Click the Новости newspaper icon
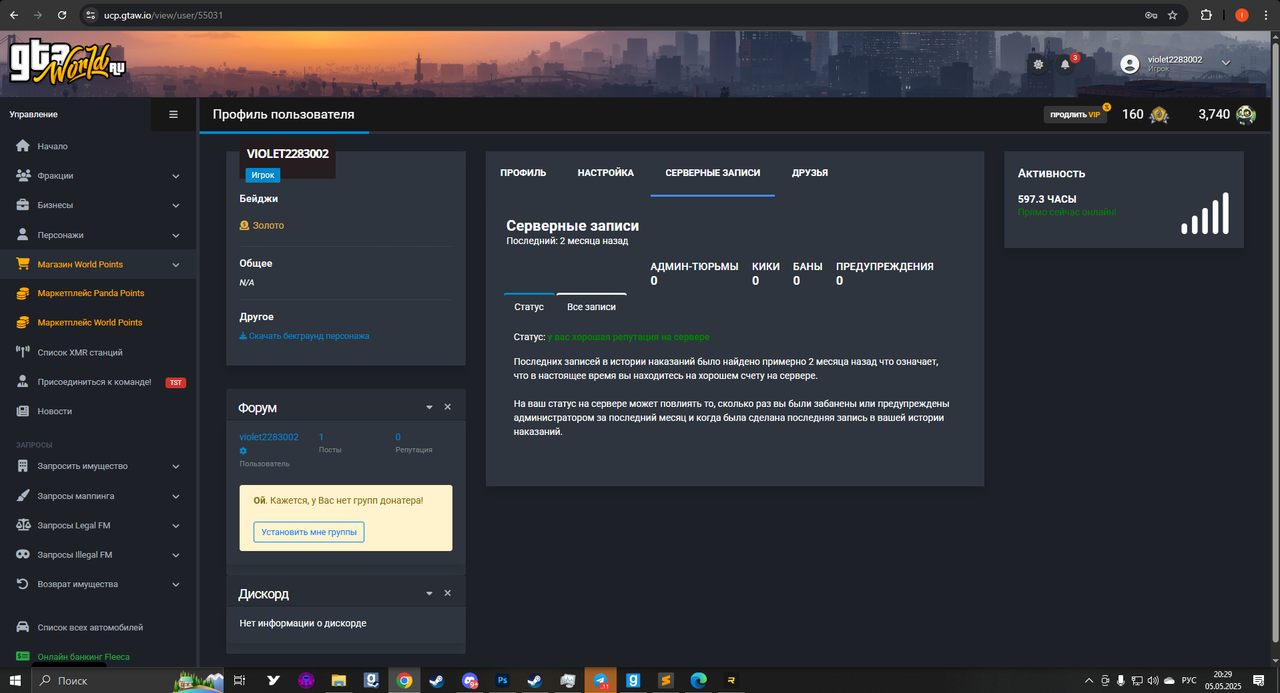The image size is (1280, 693). (23, 411)
